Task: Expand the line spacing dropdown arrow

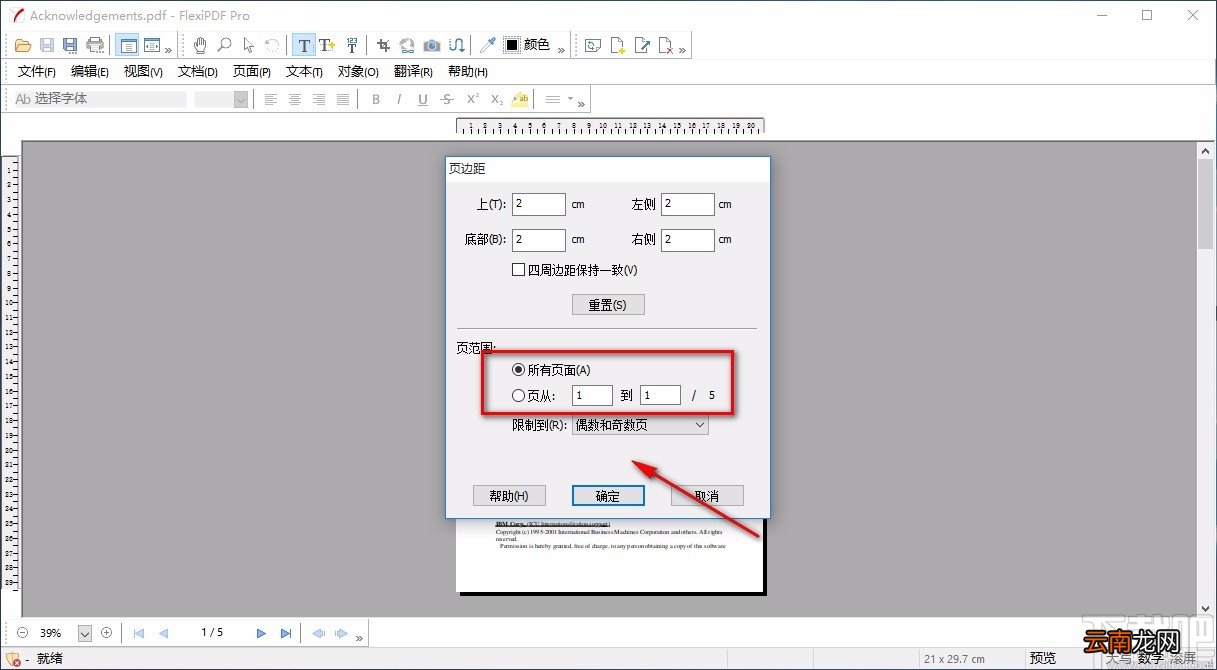Action: [x=570, y=99]
